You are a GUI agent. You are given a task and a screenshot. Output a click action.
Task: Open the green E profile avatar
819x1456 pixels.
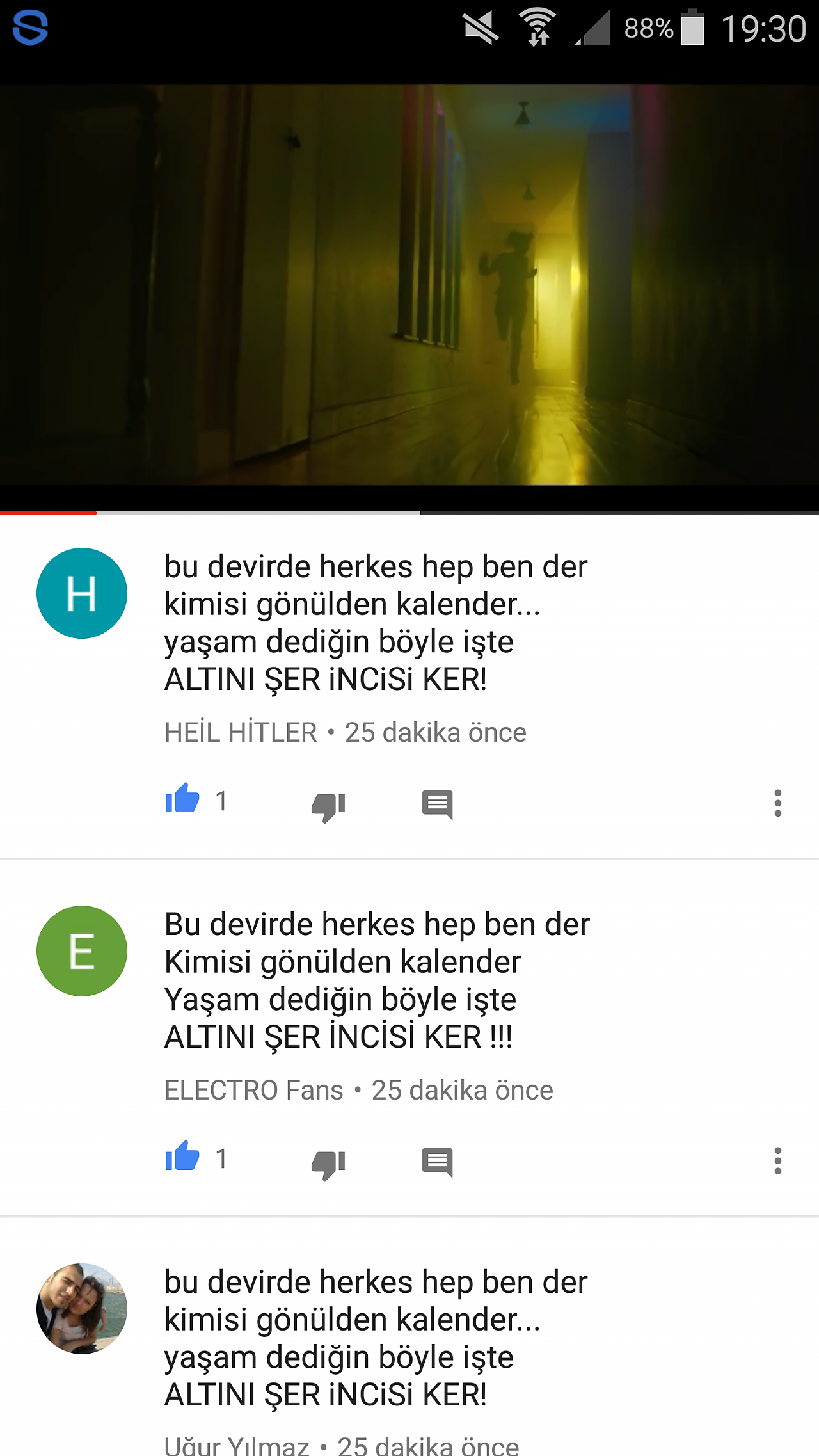pos(82,951)
